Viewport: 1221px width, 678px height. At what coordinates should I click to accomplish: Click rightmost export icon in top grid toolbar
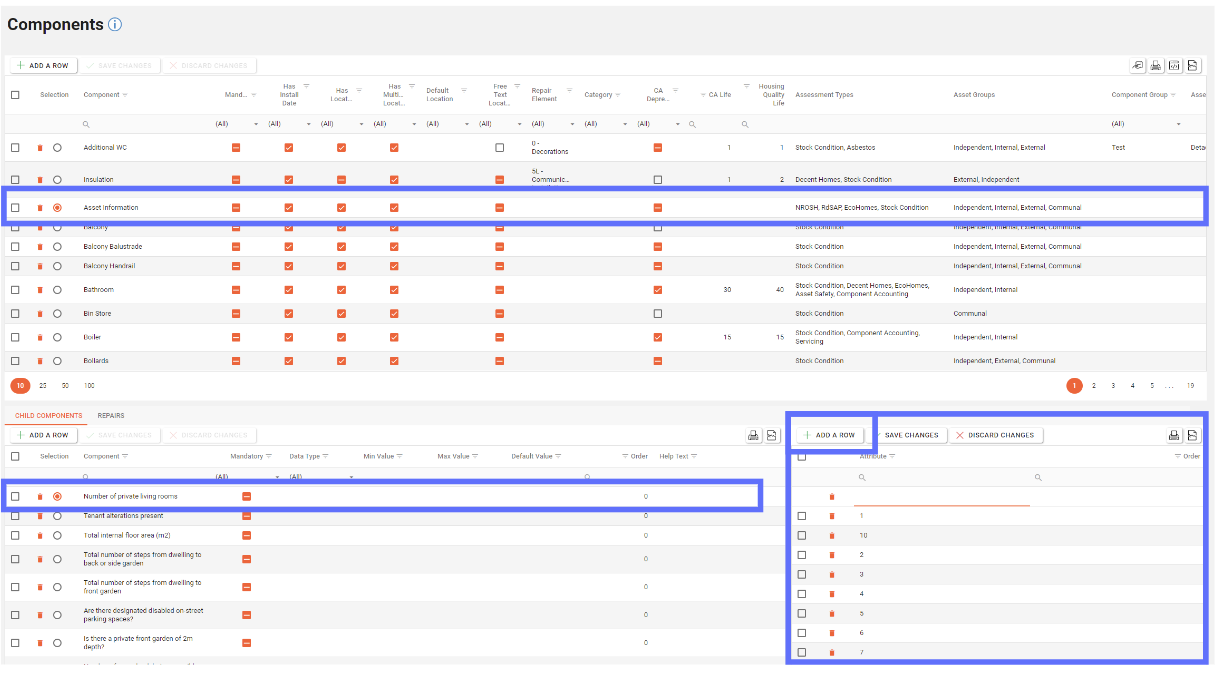click(1193, 66)
